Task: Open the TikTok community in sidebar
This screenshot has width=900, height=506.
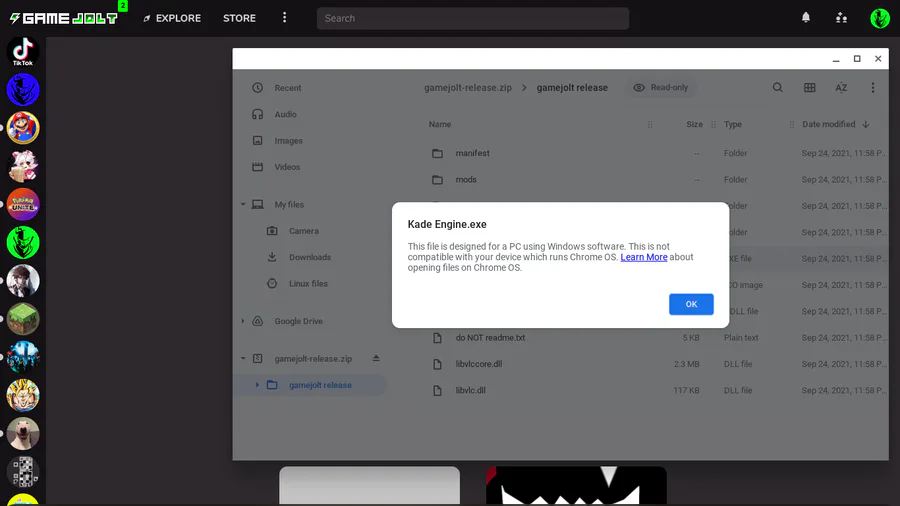Action: [x=23, y=52]
